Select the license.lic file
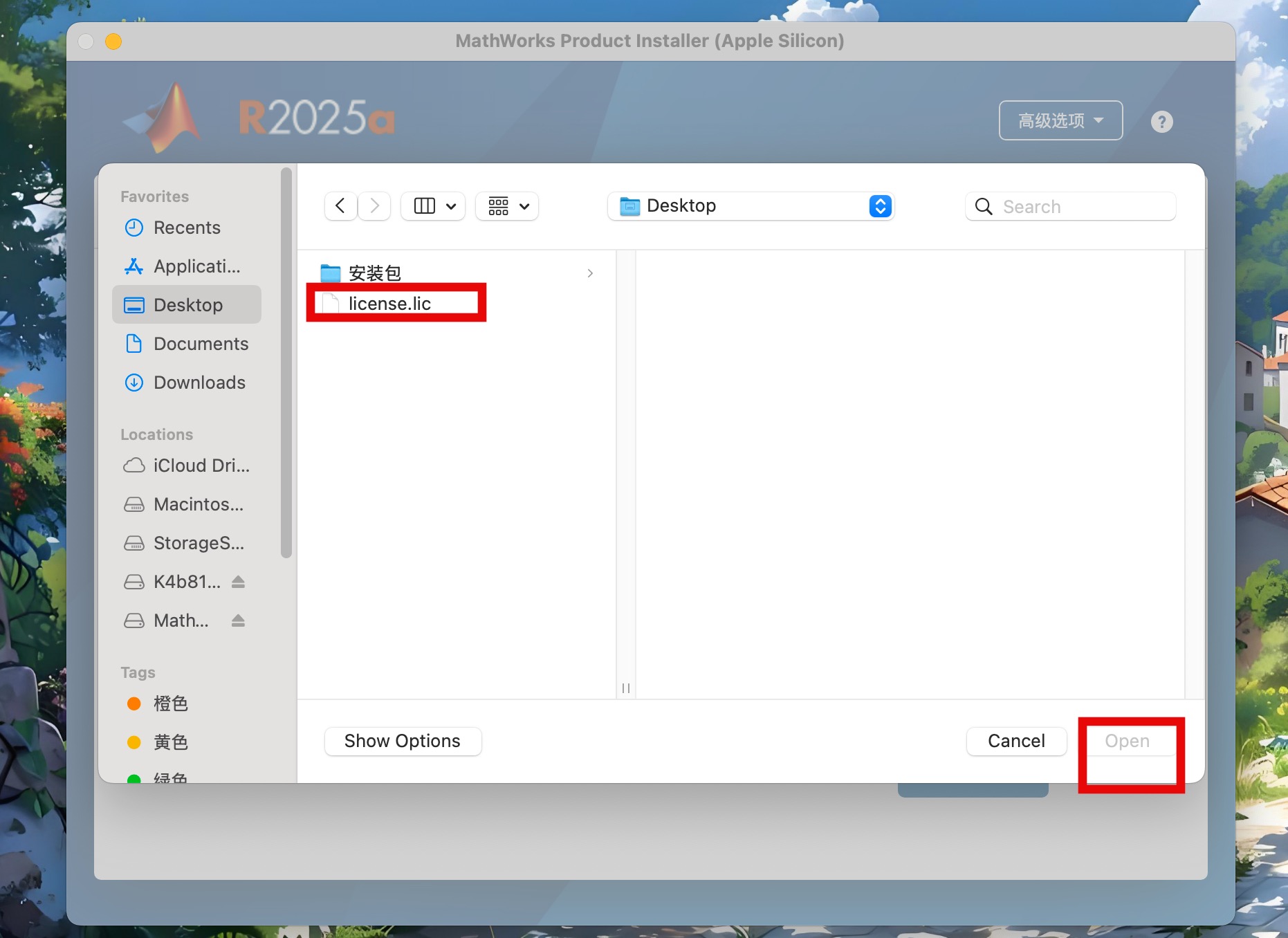The image size is (1288, 938). pos(389,304)
